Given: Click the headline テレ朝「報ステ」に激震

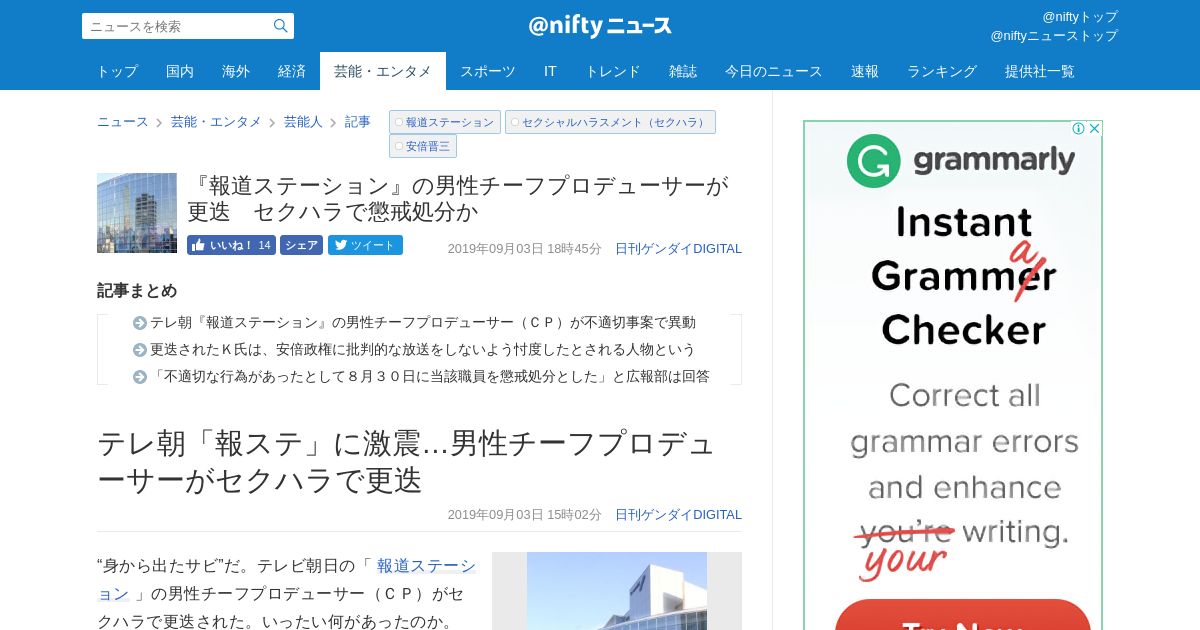Looking at the screenshot, I should pyautogui.click(x=406, y=461).
